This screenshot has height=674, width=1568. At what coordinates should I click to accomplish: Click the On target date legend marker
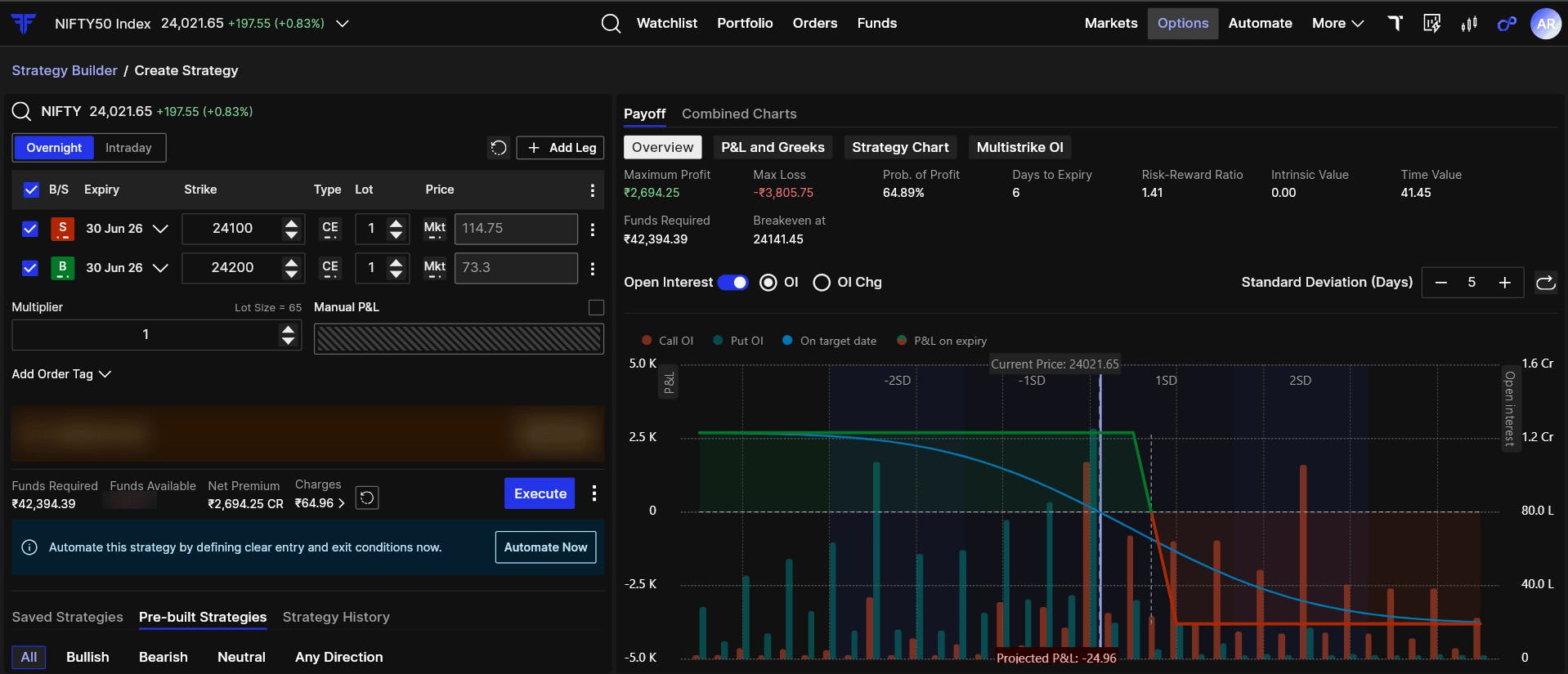(x=787, y=341)
